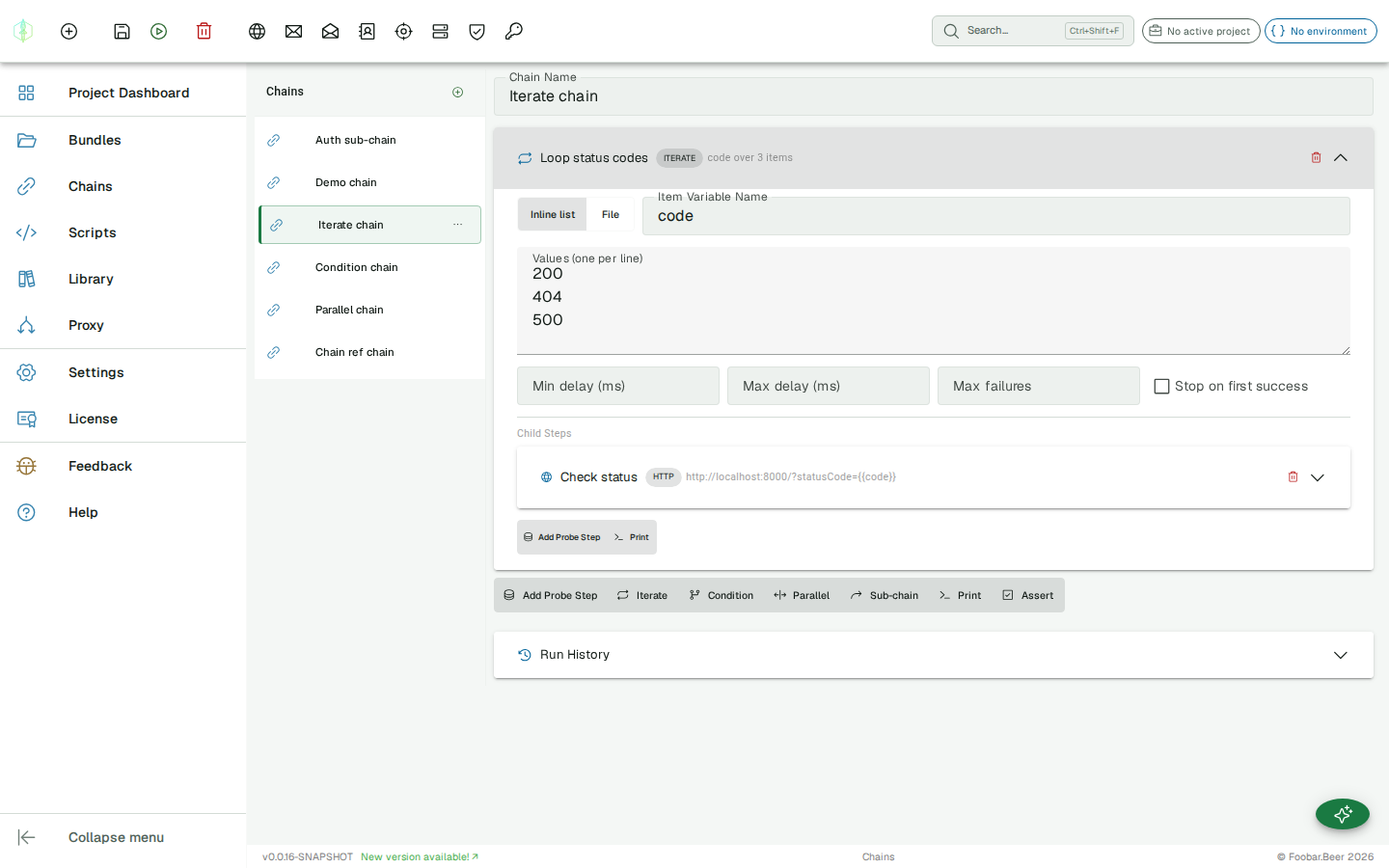Viewport: 1389px width, 868px height.
Task: Open Iterate chain more options menu
Action: [457, 225]
